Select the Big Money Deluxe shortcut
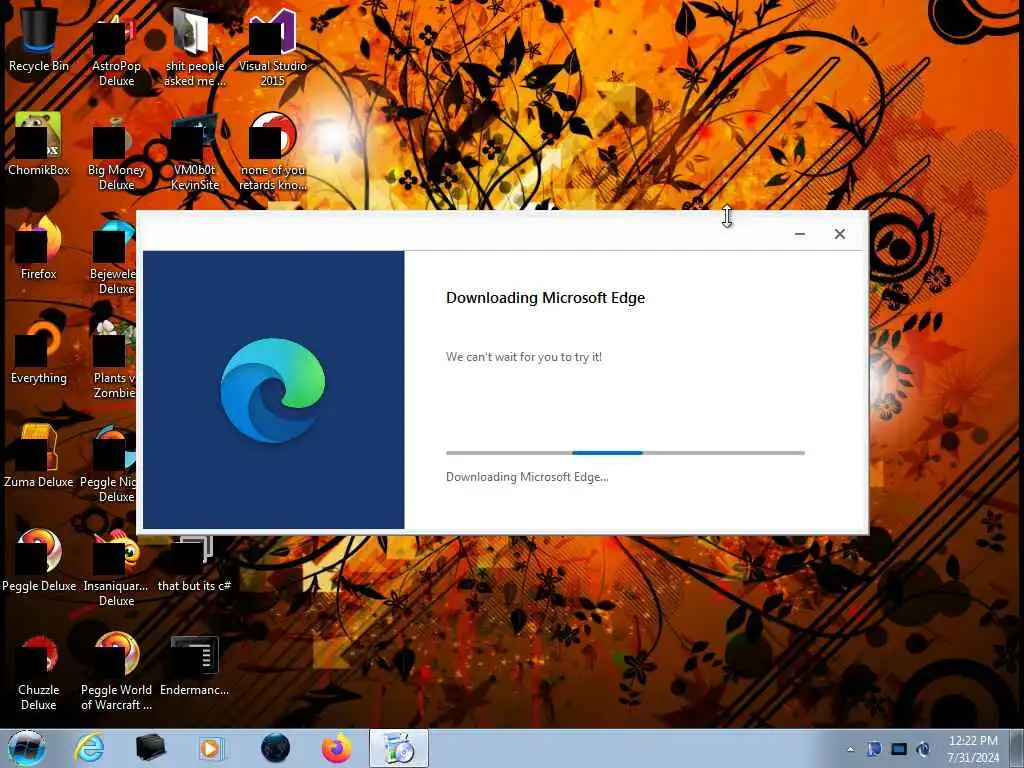This screenshot has height=768, width=1024. click(116, 152)
